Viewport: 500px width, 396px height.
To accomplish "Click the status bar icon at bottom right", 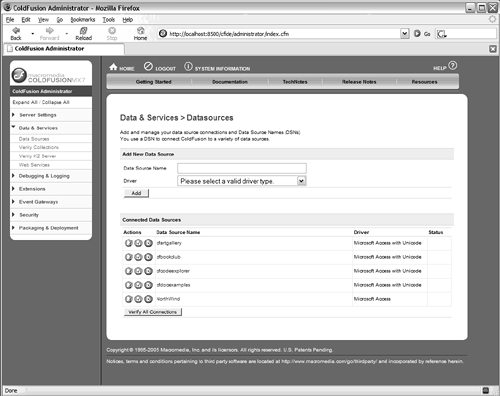I will click(486, 390).
